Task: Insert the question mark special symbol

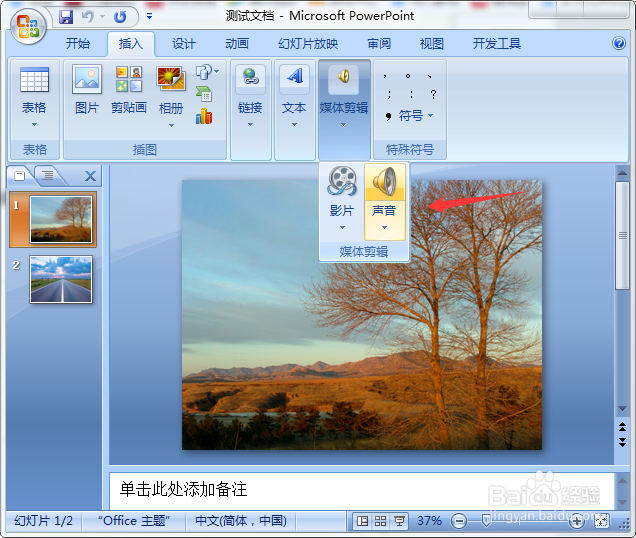Action: pyautogui.click(x=433, y=94)
